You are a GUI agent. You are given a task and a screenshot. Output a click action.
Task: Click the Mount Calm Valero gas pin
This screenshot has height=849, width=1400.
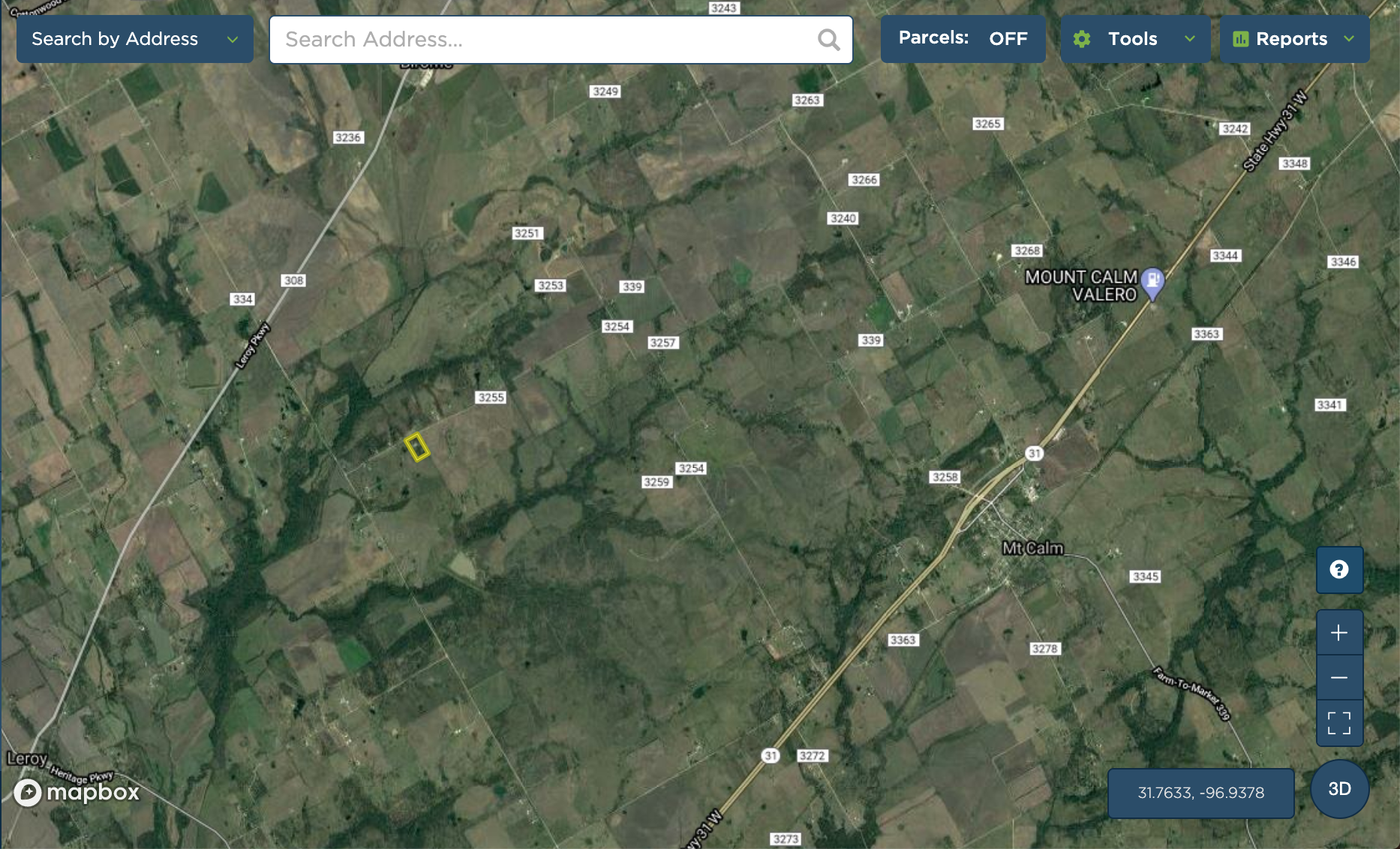1152,282
